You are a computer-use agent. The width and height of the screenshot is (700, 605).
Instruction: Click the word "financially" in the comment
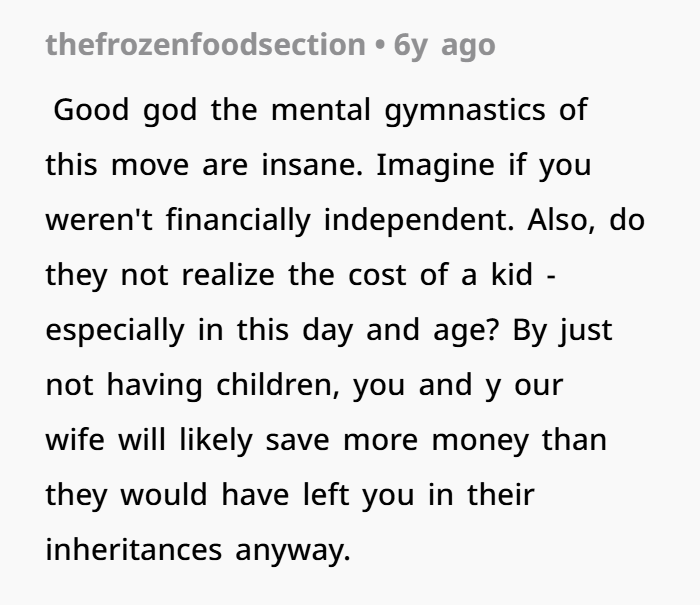click(239, 220)
